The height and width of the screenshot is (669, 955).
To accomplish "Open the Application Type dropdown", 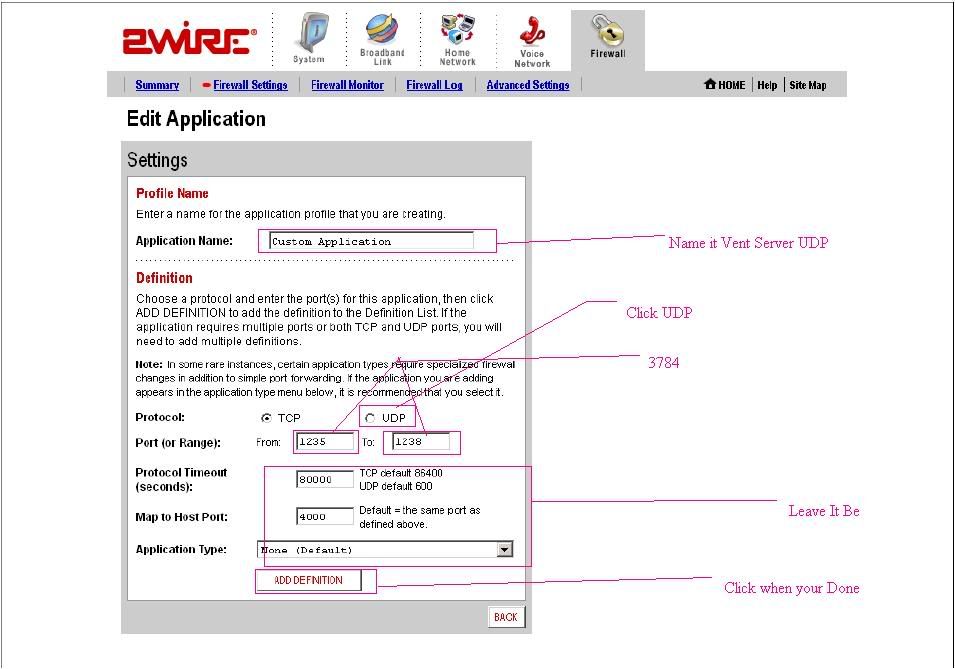I will (x=385, y=550).
